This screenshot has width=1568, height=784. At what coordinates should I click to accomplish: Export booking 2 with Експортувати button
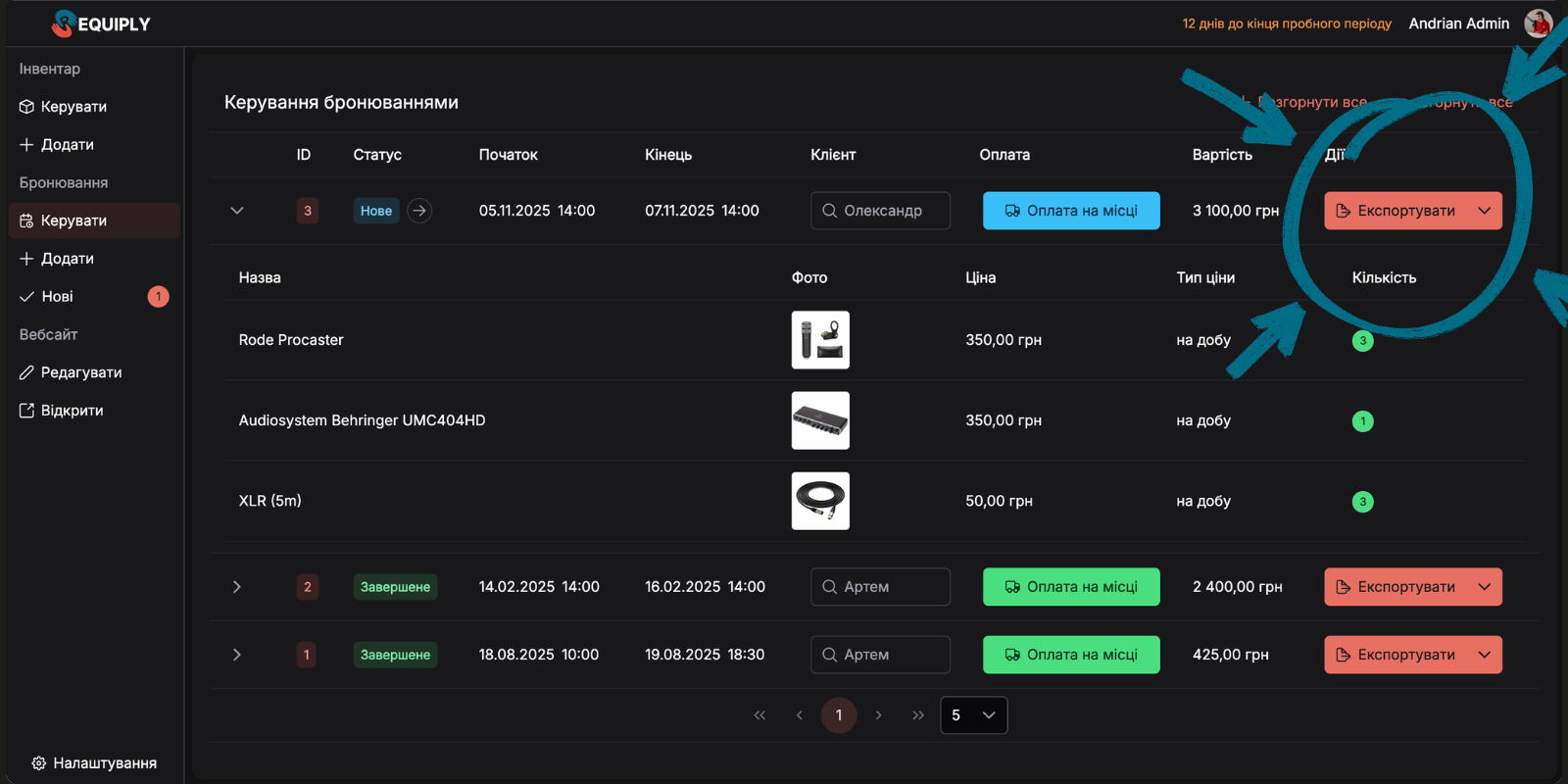coord(1396,587)
